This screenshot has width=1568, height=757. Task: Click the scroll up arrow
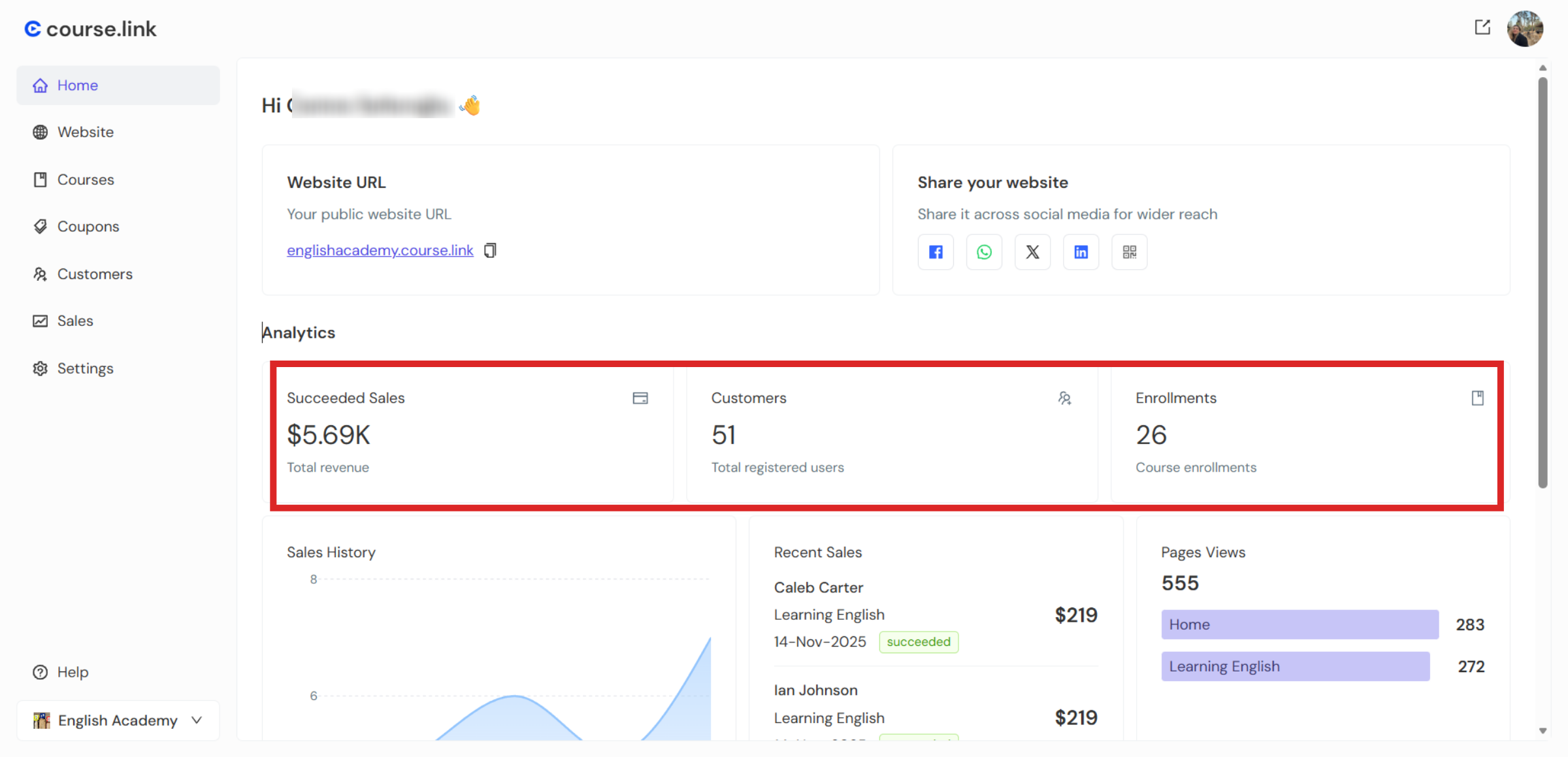(x=1543, y=68)
